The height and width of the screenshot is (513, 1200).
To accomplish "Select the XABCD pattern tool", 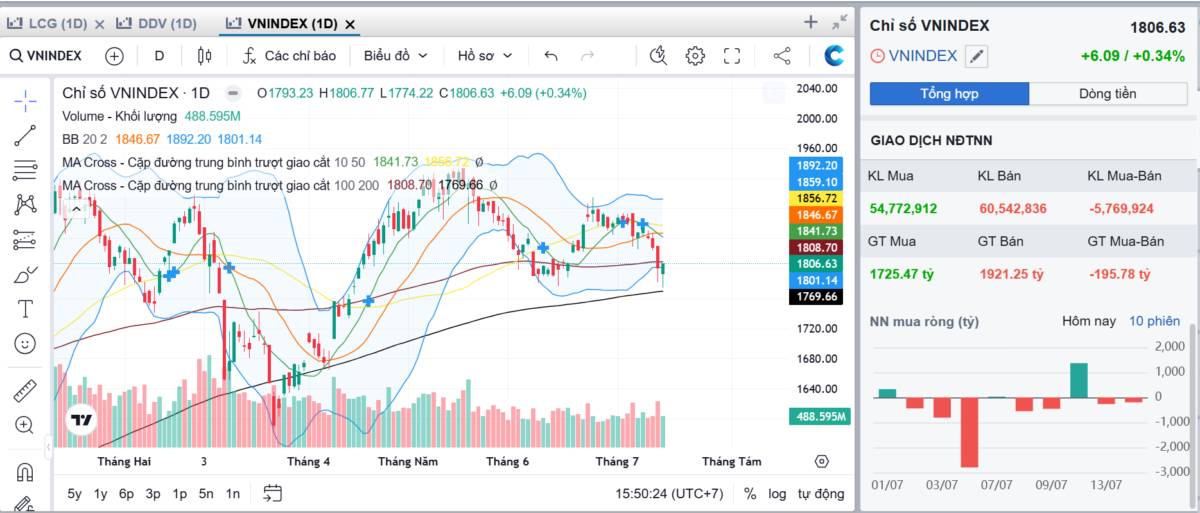I will [x=25, y=205].
